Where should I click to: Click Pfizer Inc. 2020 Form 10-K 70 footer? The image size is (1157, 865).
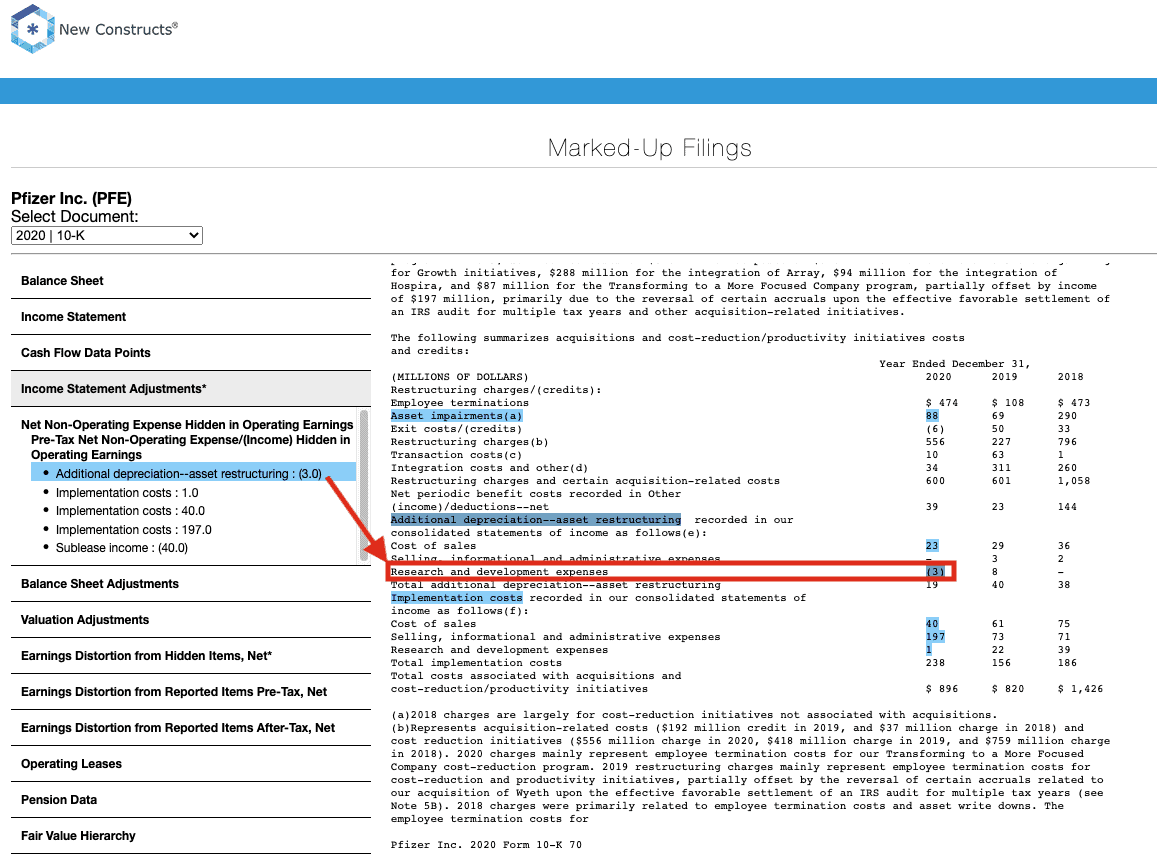486,845
